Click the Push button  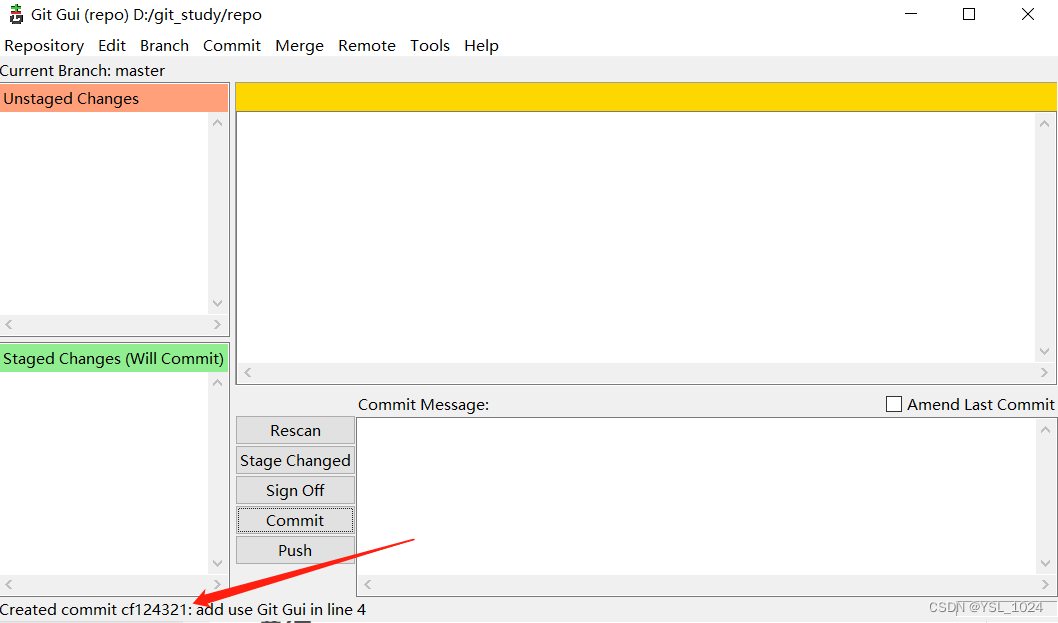pyautogui.click(x=296, y=551)
